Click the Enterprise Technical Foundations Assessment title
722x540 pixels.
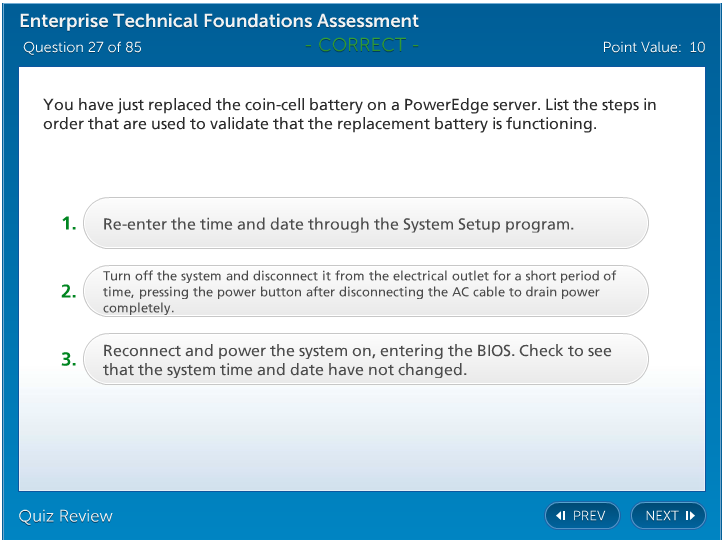(219, 21)
